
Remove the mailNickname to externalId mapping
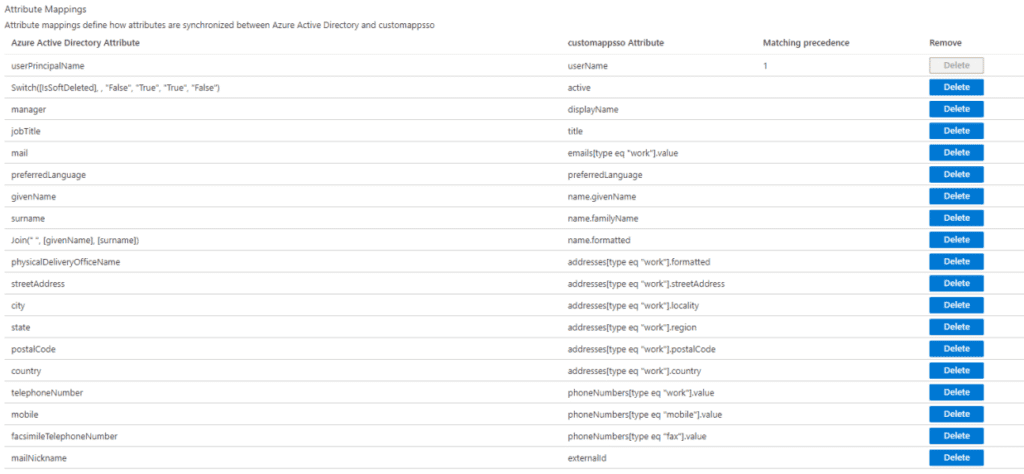(956, 458)
